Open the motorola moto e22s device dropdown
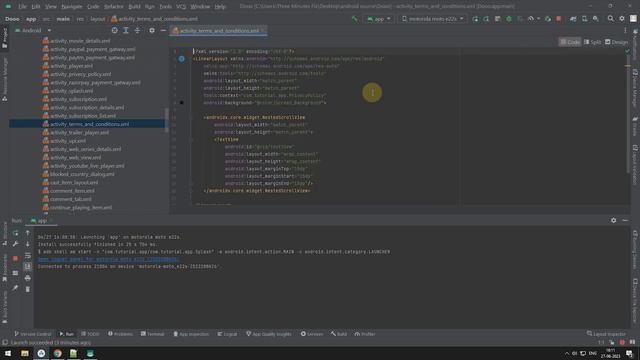Image resolution: width=640 pixels, height=360 pixels. 433,19
